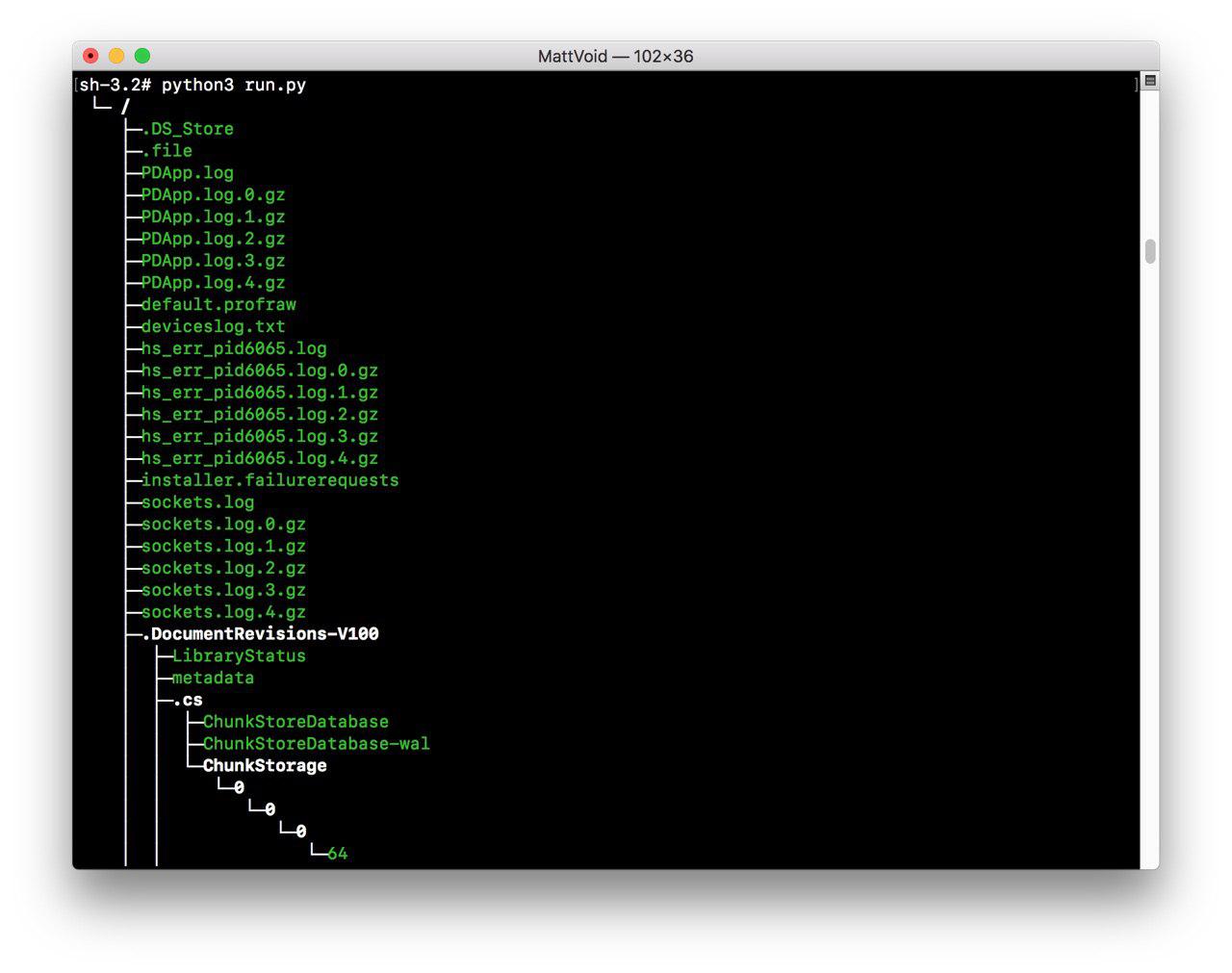Image resolution: width=1232 pixels, height=973 pixels.
Task: Close the MattVoid terminal window
Action: point(90,56)
